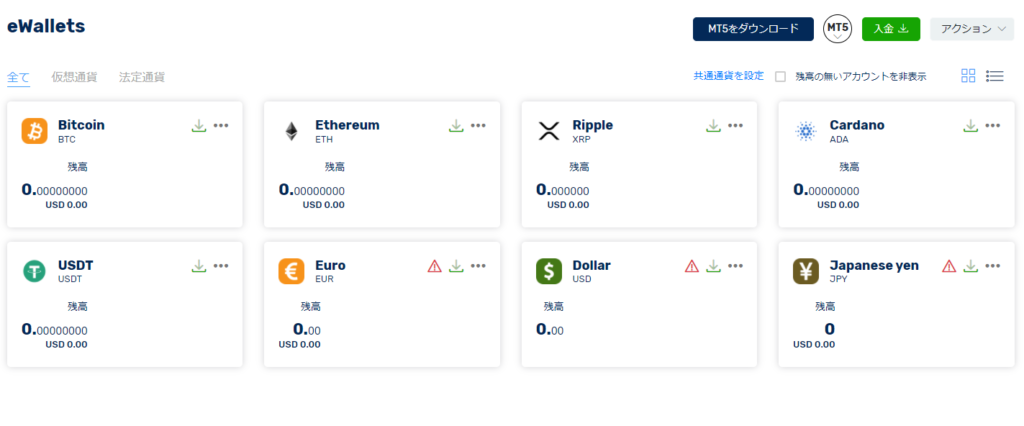Click the USDT wallet deposit icon
This screenshot has height=426, width=1024.
[199, 266]
